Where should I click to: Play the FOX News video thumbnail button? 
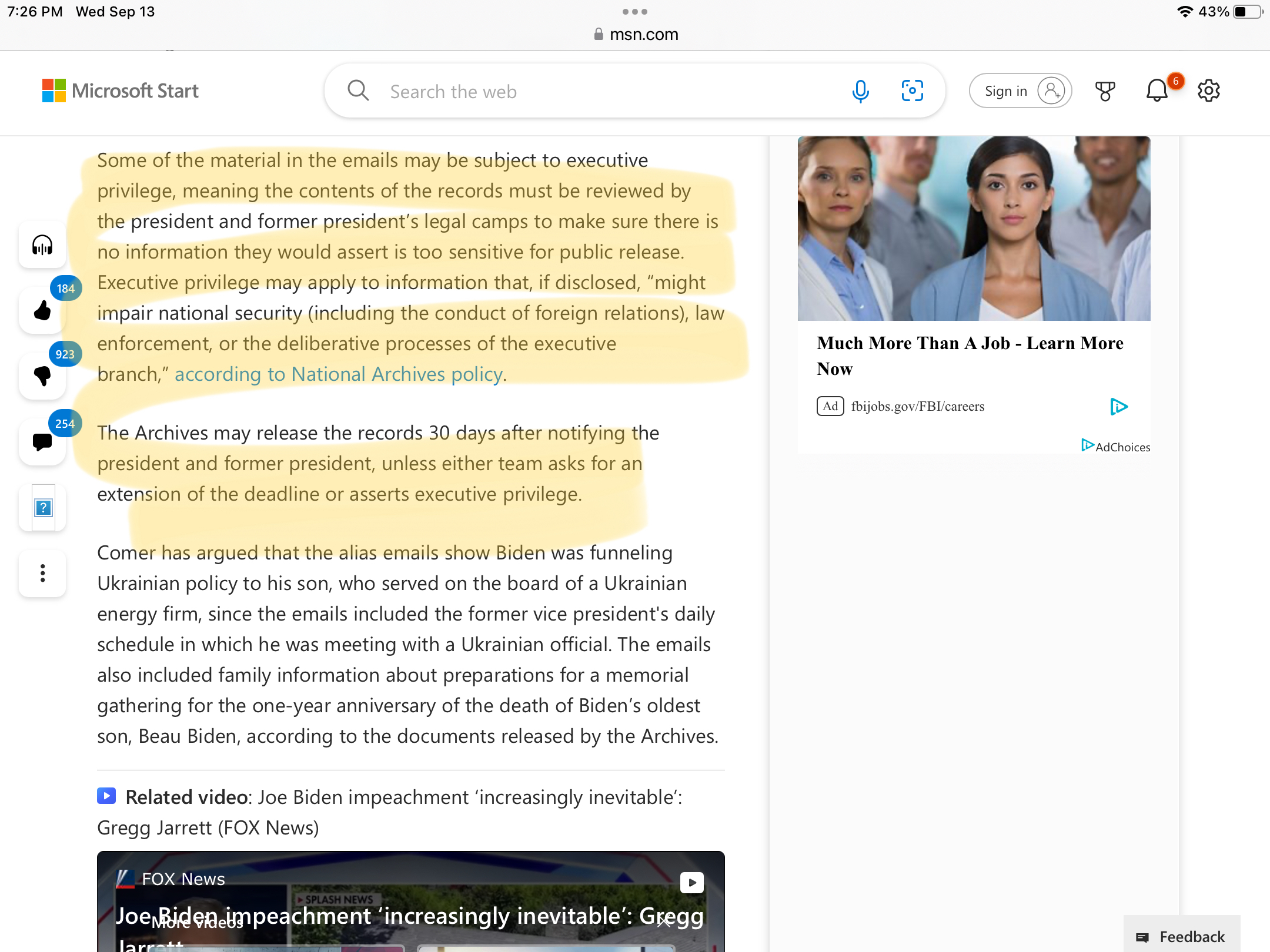tap(691, 882)
